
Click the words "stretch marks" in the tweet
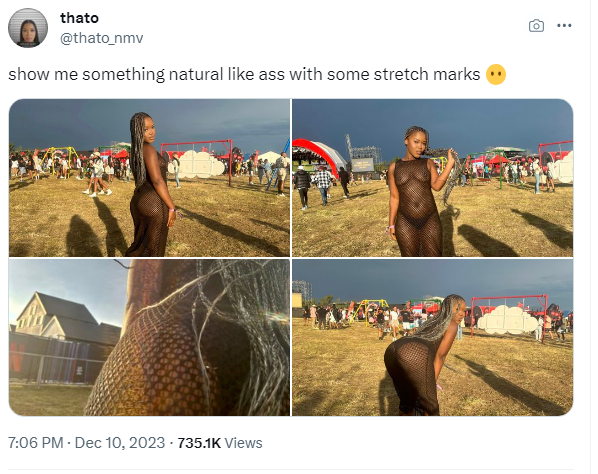tap(427, 74)
